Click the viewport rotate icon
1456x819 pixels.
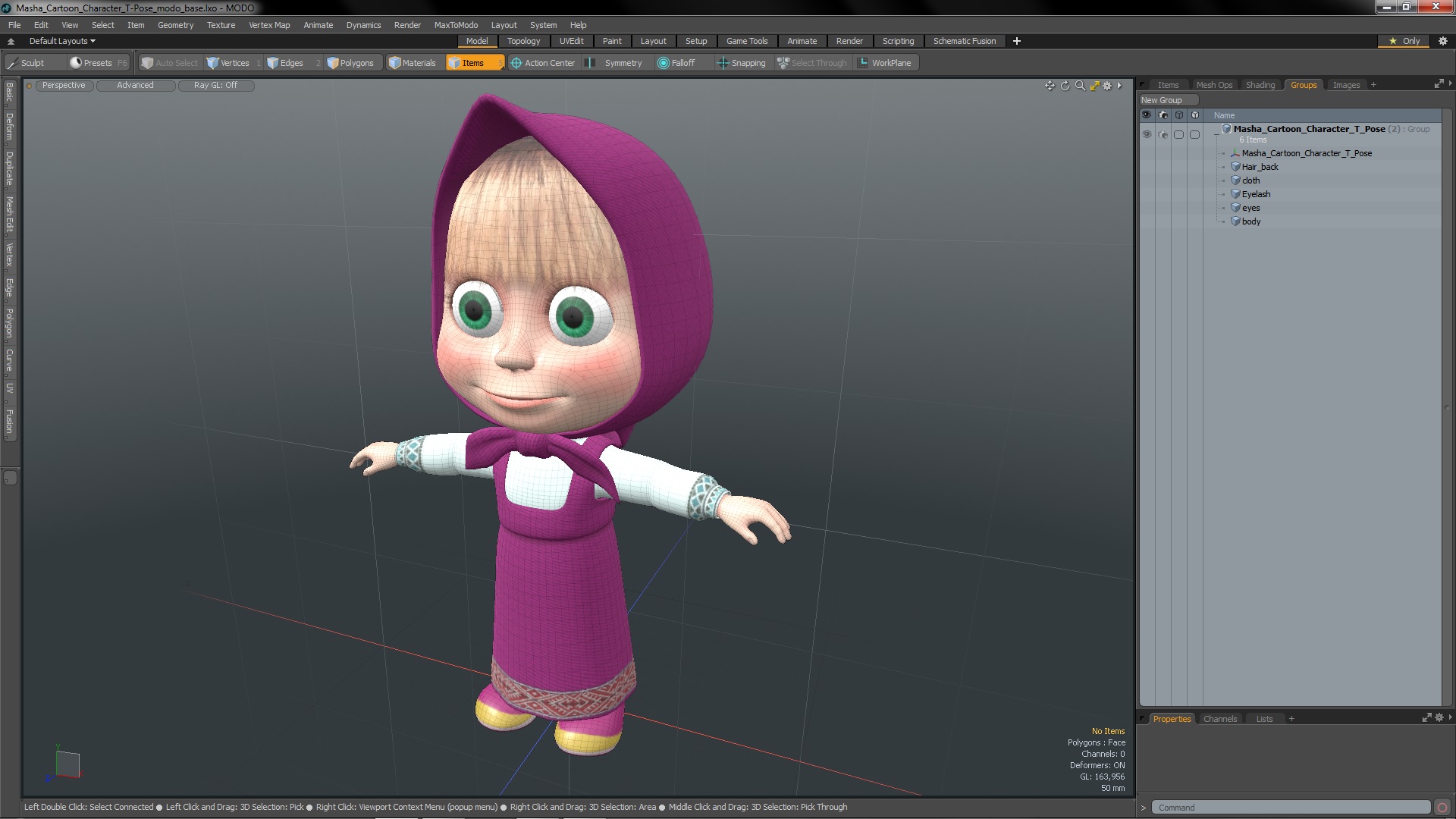pyautogui.click(x=1065, y=86)
